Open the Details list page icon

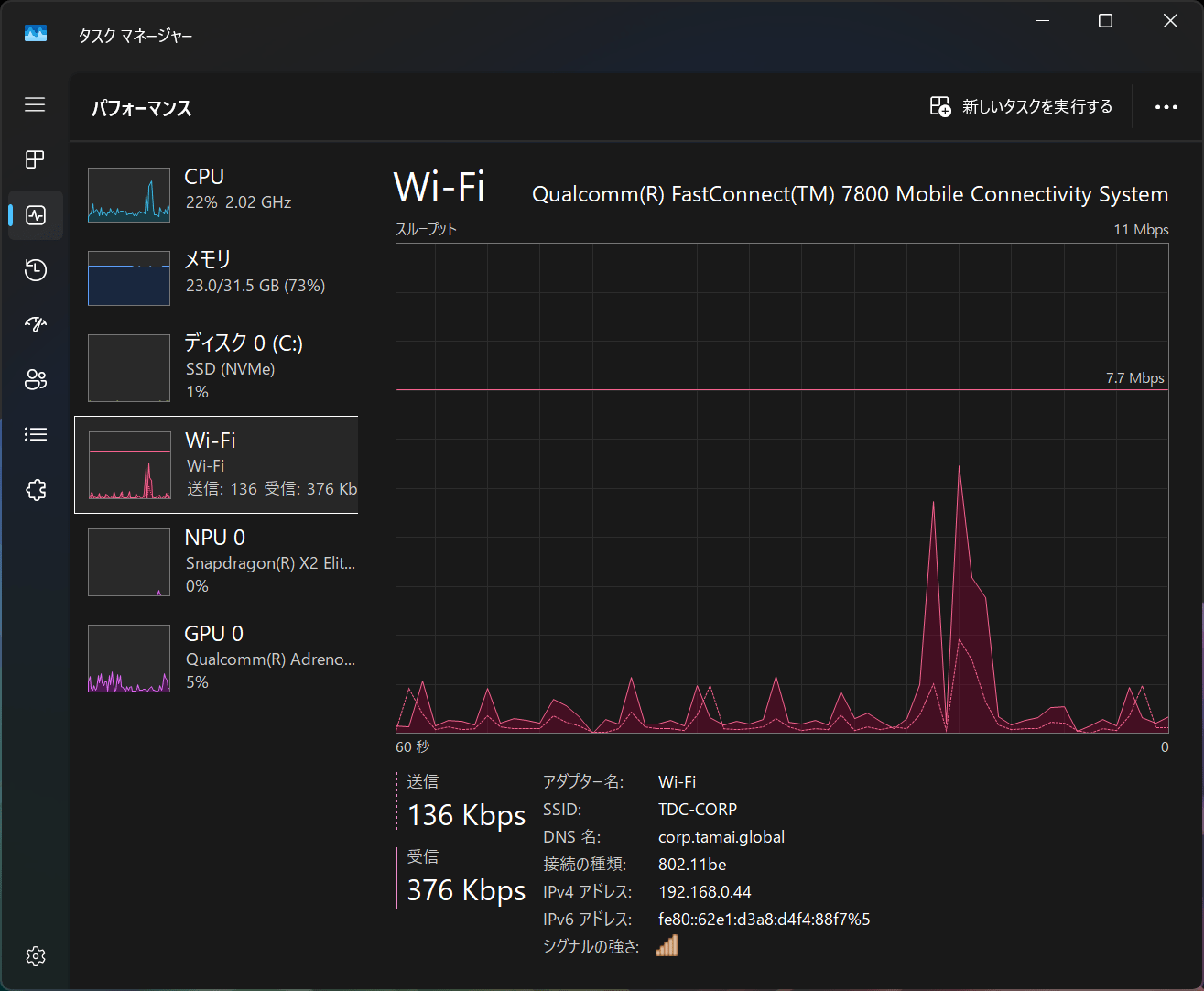(35, 434)
